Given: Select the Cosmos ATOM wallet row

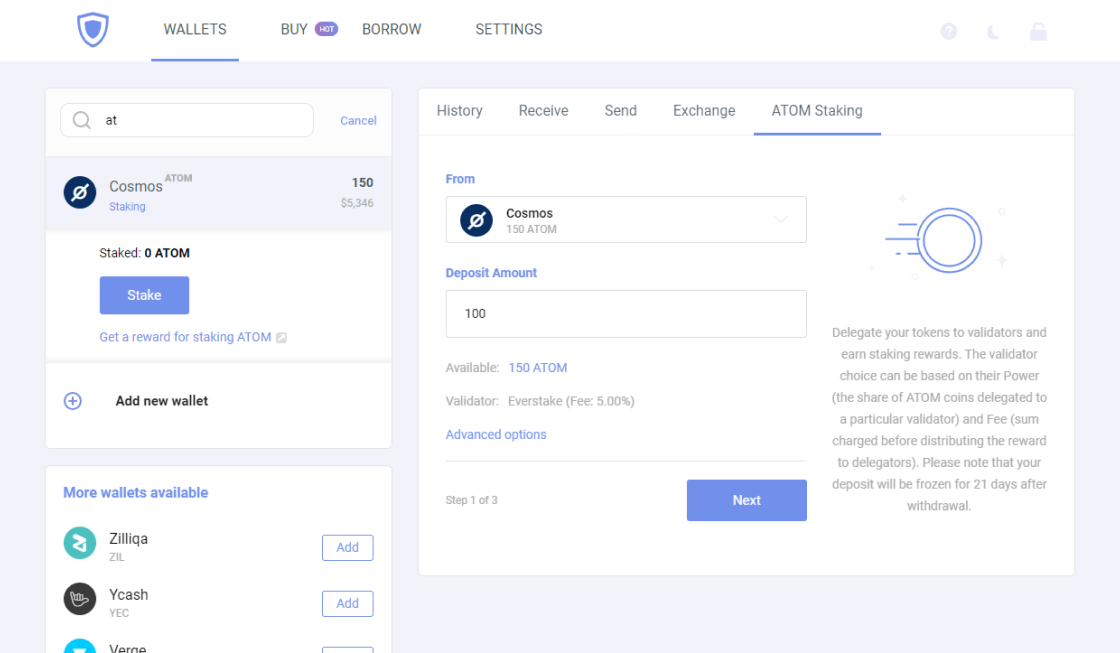Looking at the screenshot, I should point(219,193).
